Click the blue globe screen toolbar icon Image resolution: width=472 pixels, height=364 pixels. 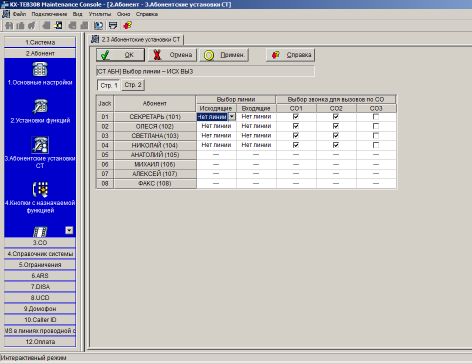tap(98, 25)
